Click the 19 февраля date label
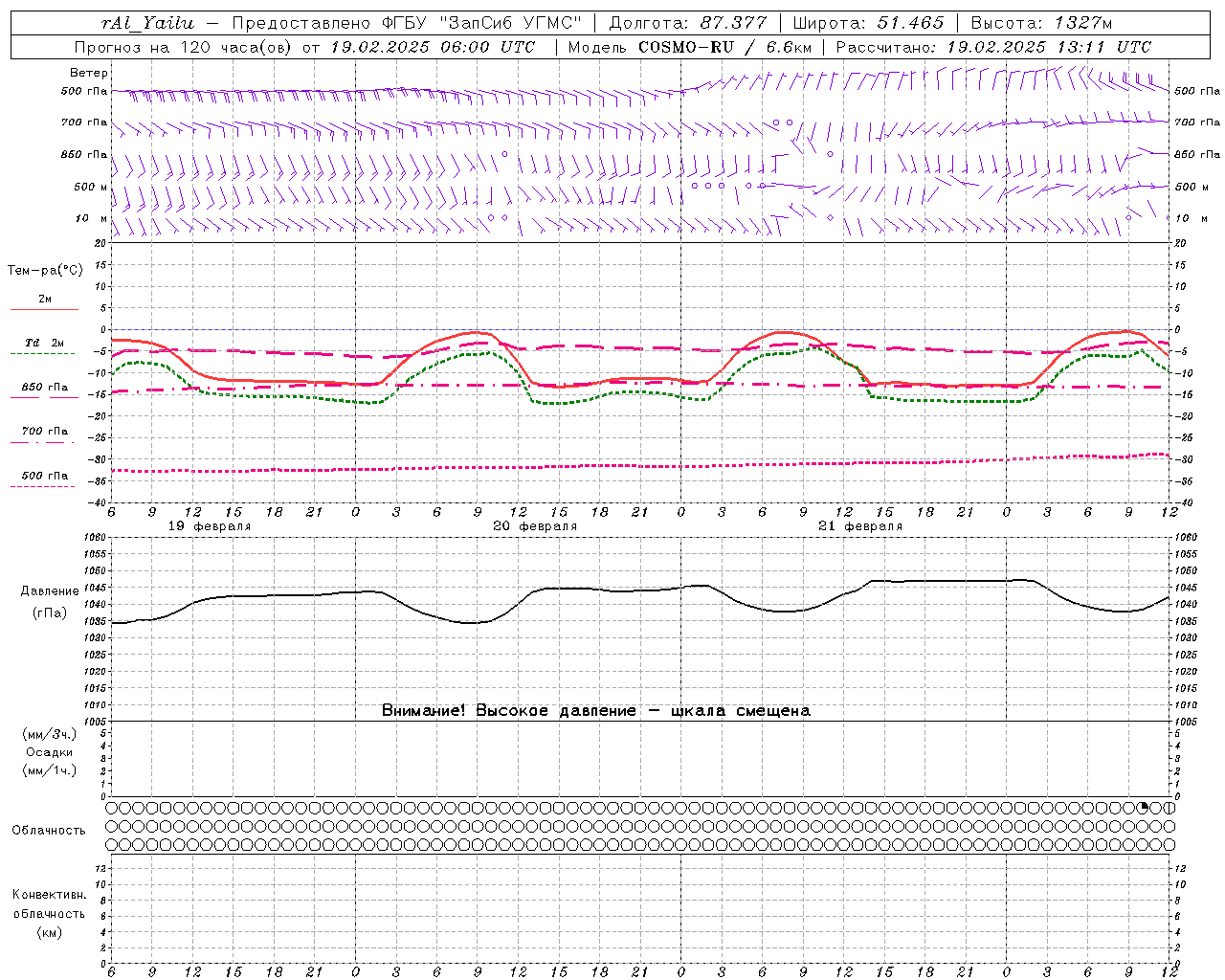Viewport: 1225px width, 980px height. [210, 526]
